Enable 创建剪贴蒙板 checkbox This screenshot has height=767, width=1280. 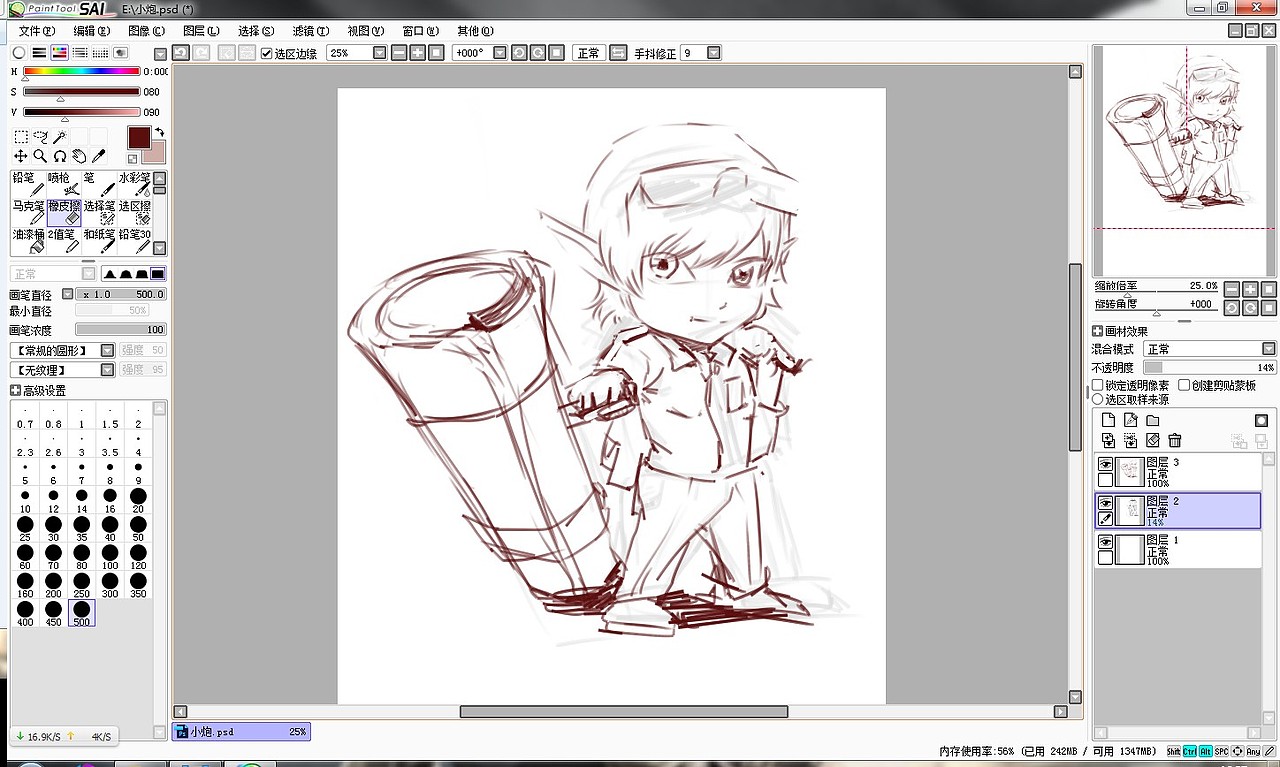tap(1185, 385)
